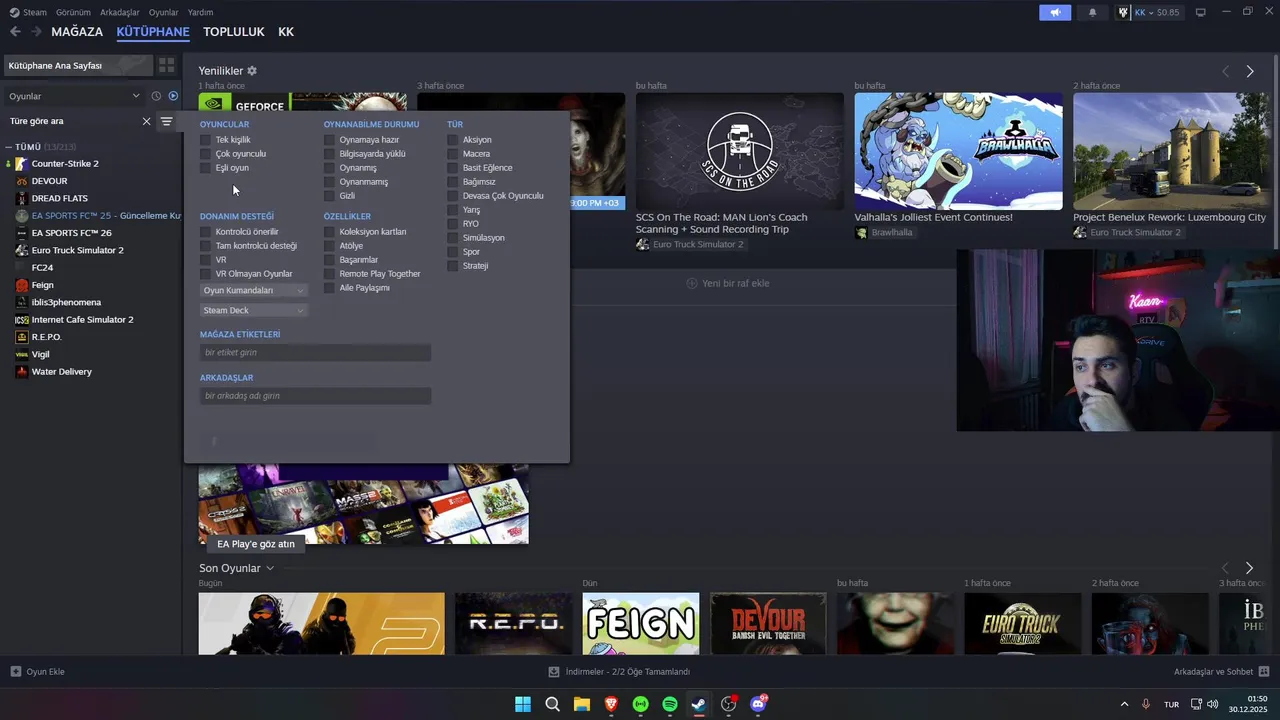Open Yardım menu
The height and width of the screenshot is (720, 1280).
[x=200, y=12]
